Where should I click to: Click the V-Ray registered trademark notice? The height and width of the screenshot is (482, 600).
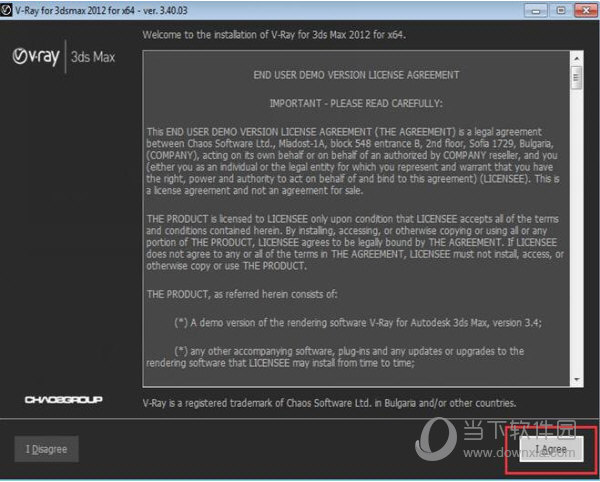[329, 403]
